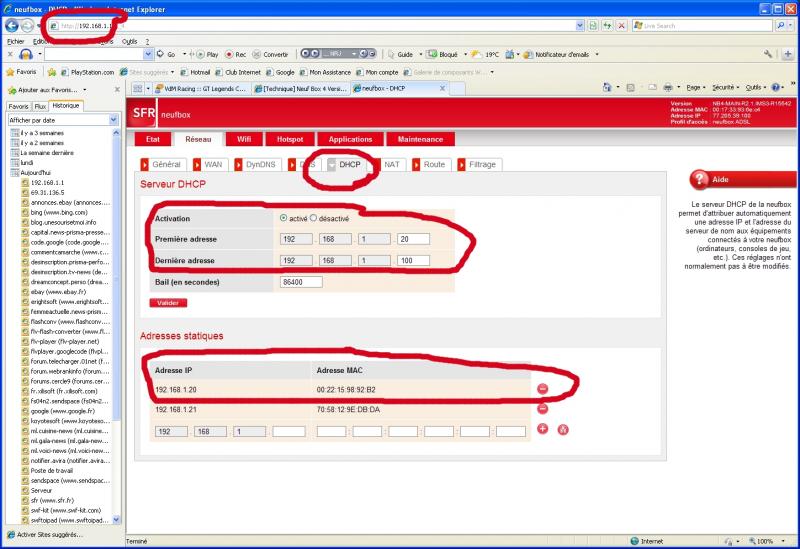Switch to Favoris tab in sidebar
This screenshot has width=800, height=549.
pos(18,106)
